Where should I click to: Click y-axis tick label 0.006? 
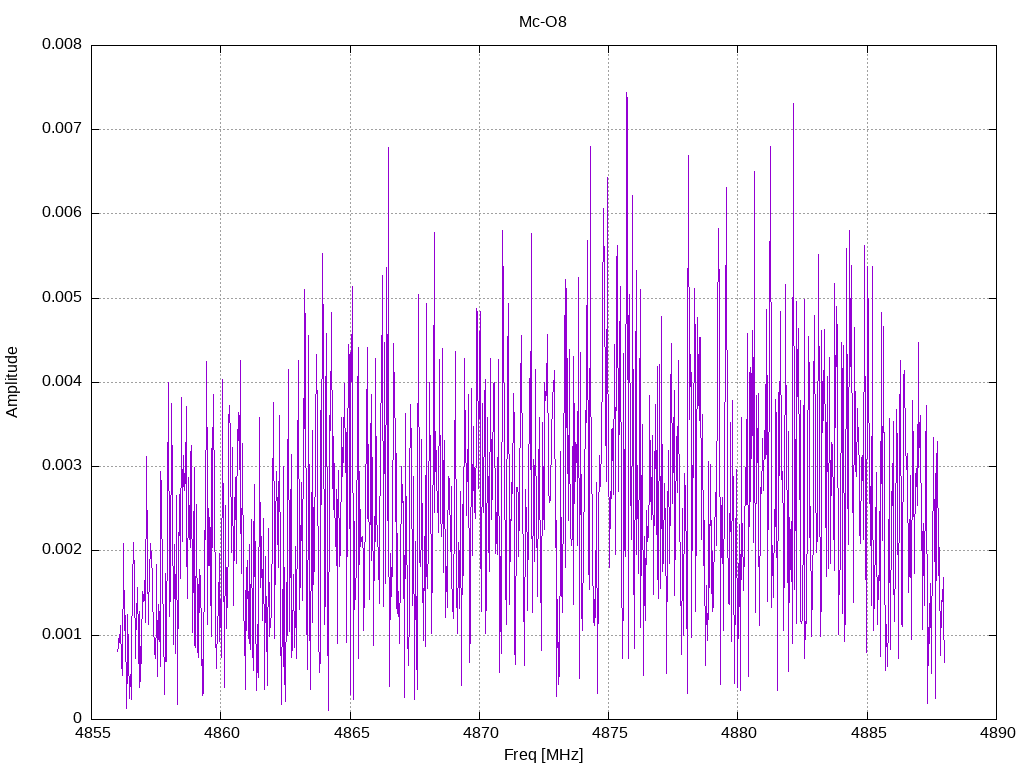62,213
